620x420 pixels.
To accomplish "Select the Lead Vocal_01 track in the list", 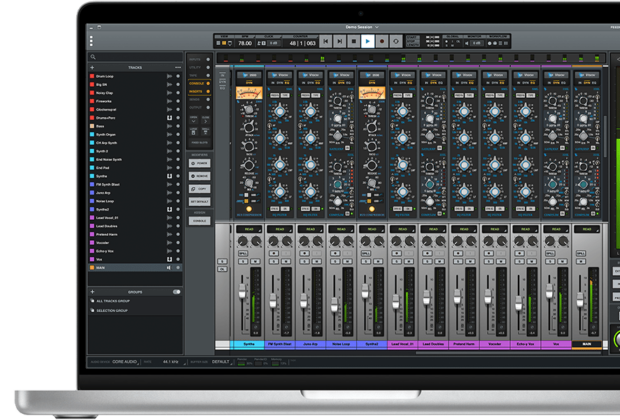I will coord(134,218).
